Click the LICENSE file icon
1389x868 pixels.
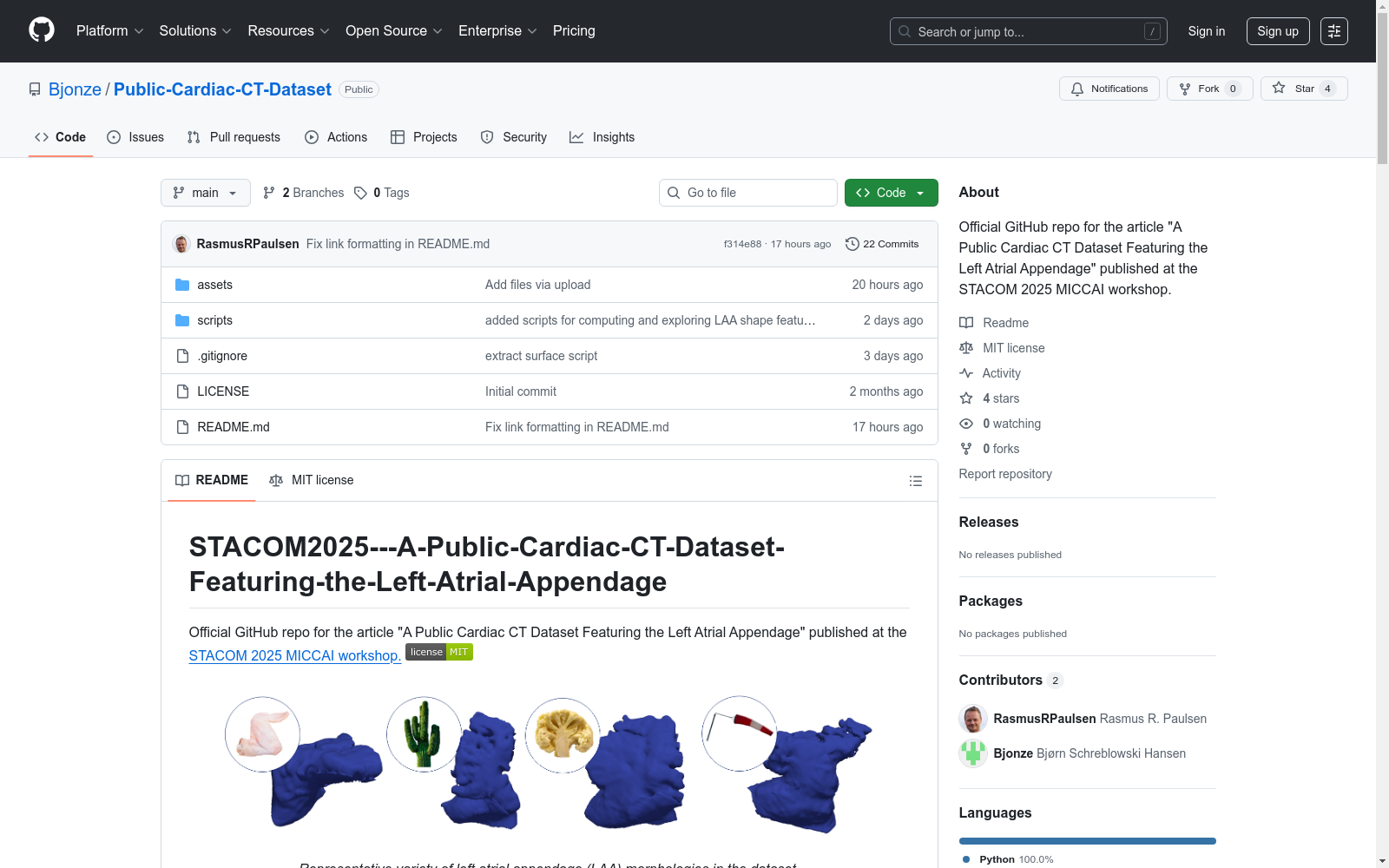point(182,391)
